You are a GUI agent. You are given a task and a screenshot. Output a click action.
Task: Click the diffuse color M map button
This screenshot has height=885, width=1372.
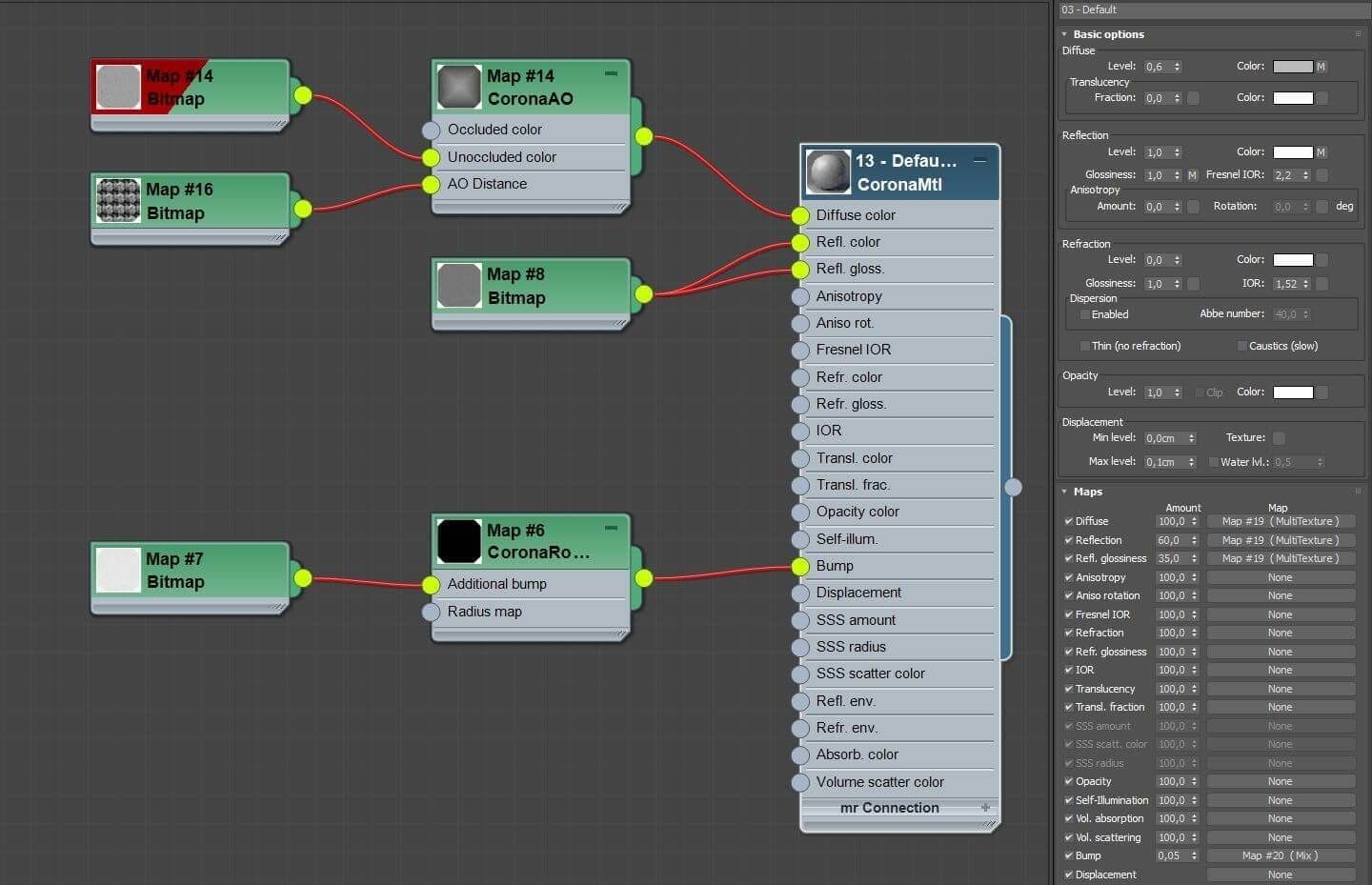[x=1321, y=67]
